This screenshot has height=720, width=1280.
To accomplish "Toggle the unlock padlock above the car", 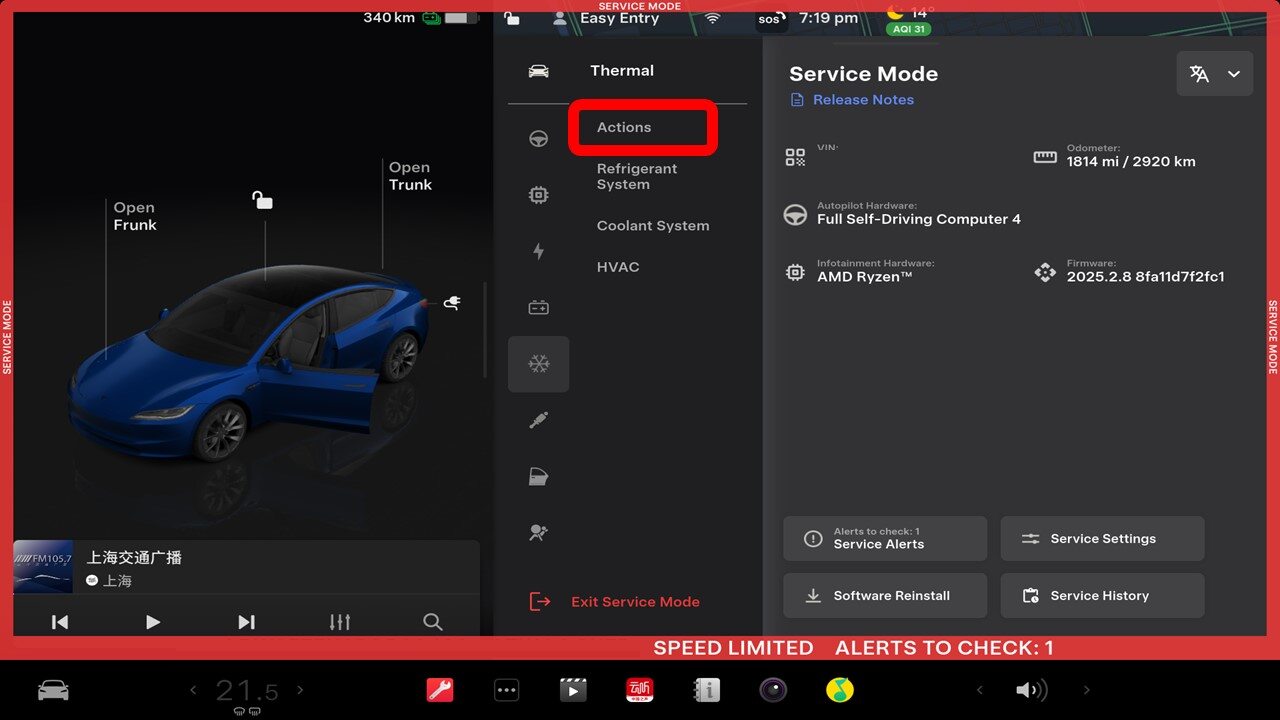I will [x=262, y=201].
